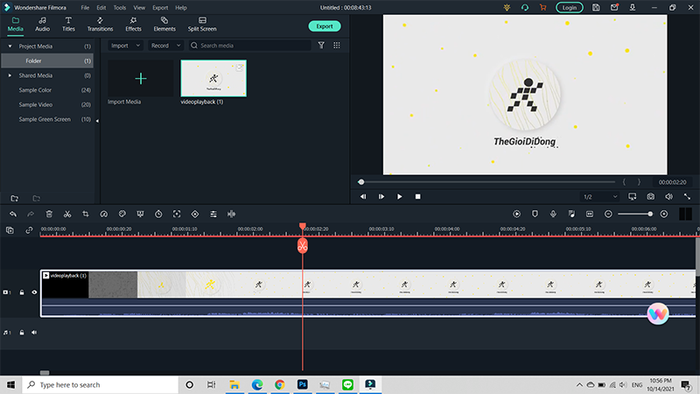Click the green Export button

[x=325, y=26]
